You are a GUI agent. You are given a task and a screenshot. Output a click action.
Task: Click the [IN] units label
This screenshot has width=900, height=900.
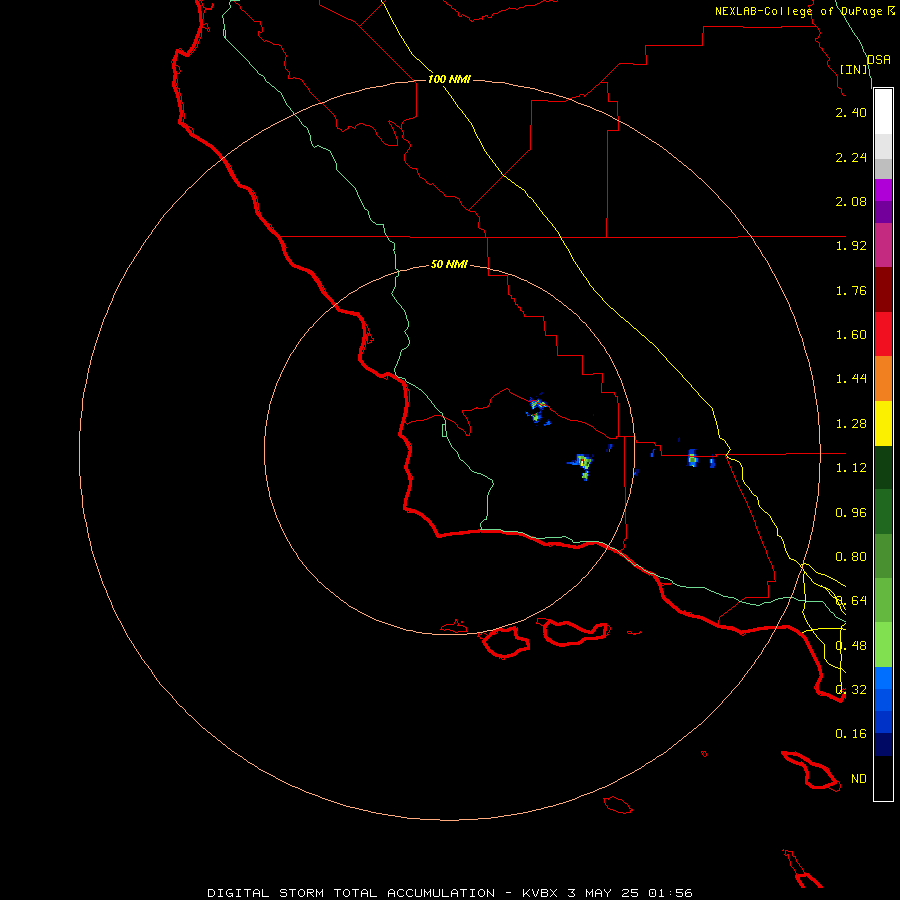coord(854,69)
